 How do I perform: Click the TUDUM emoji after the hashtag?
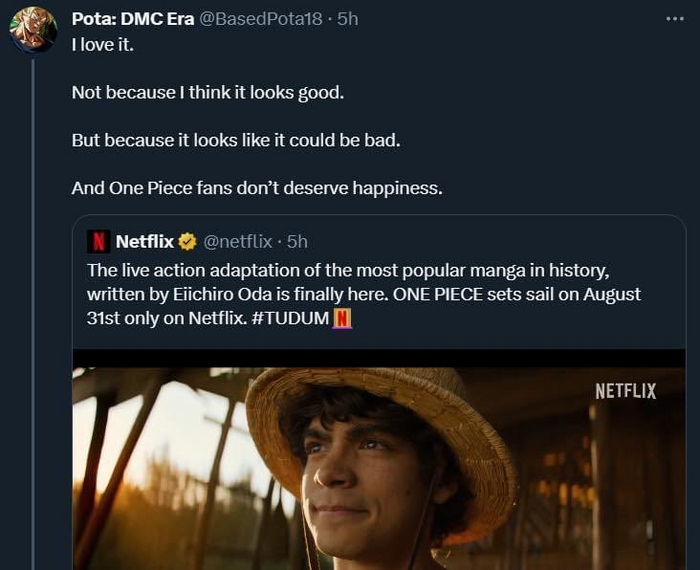pyautogui.click(x=343, y=319)
